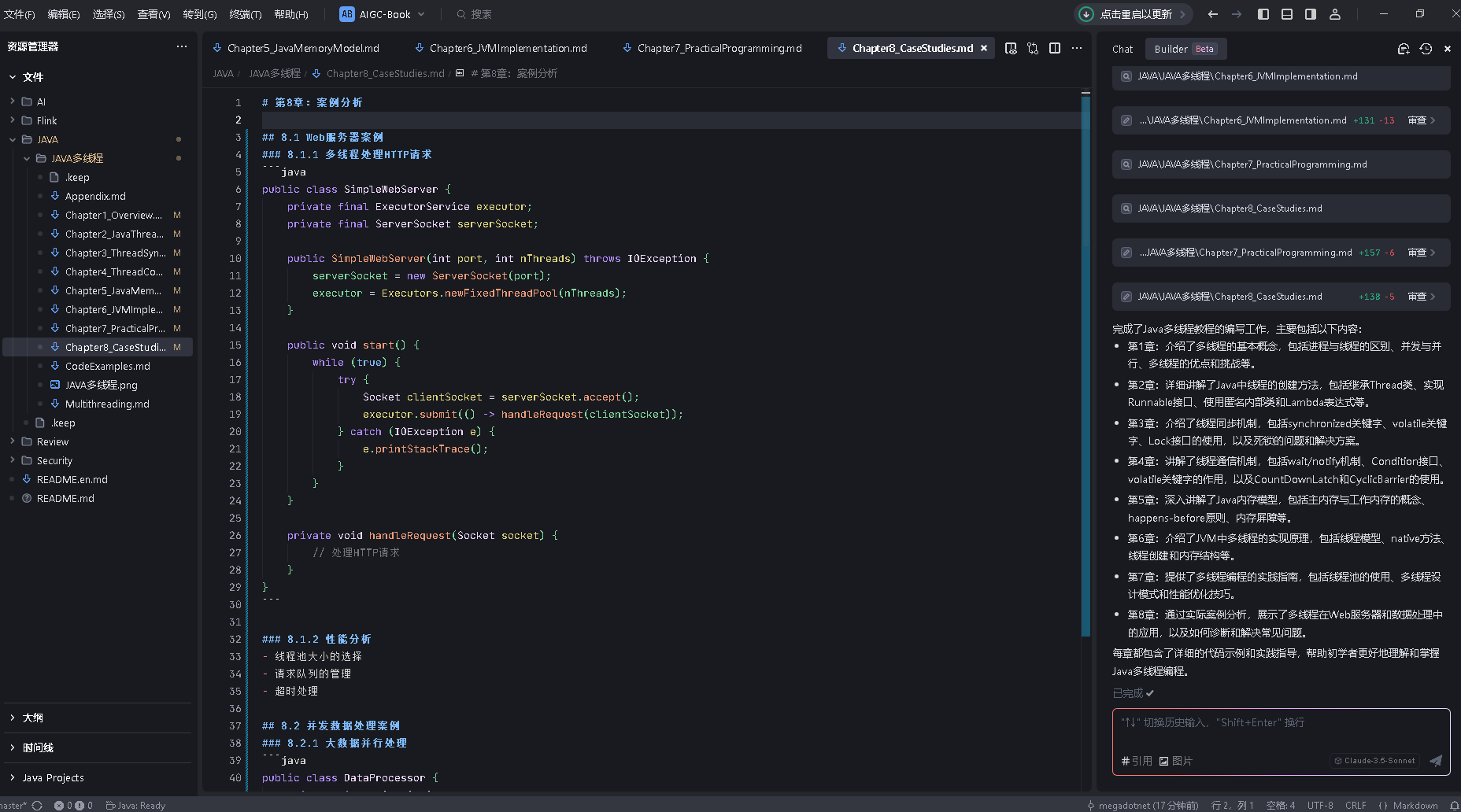This screenshot has width=1461, height=812.
Task: Open the AIGC-Book project dropdown
Action: (x=383, y=14)
